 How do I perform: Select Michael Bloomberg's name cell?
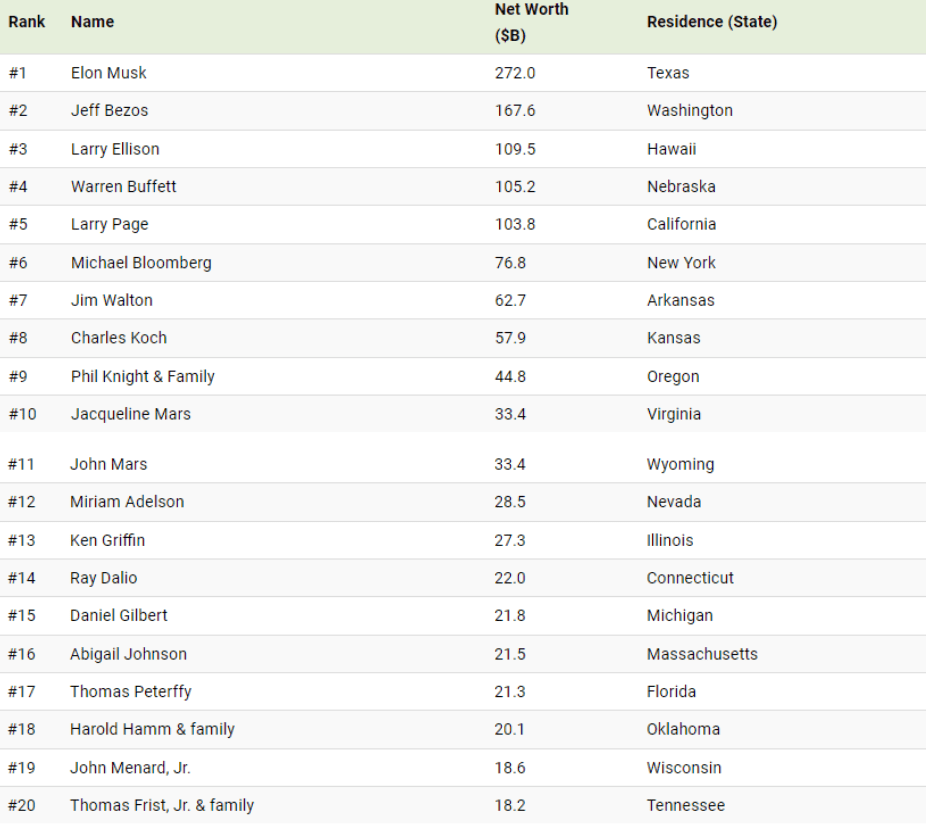141,263
